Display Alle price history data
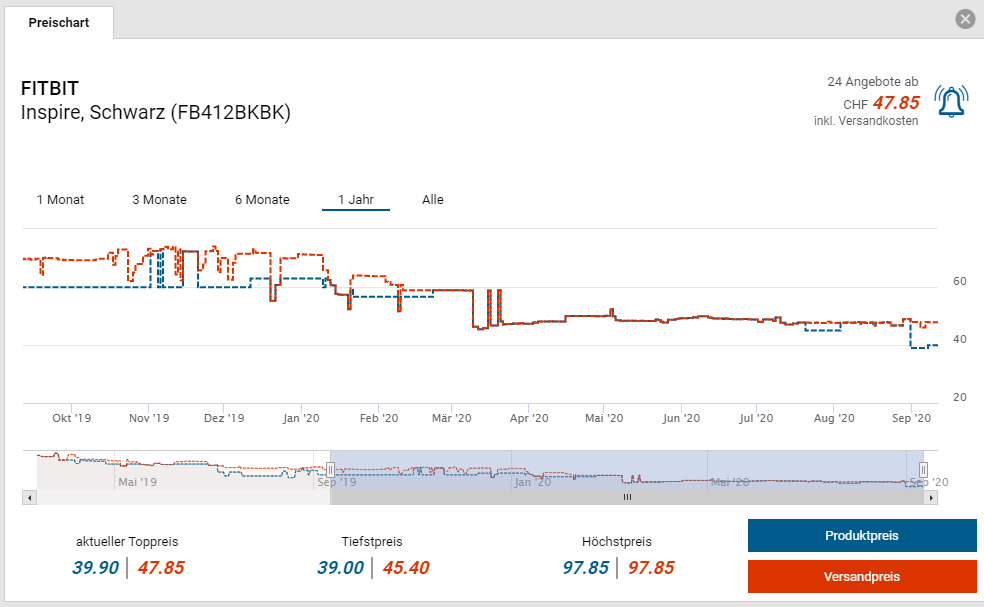The height and width of the screenshot is (607, 984). [x=432, y=199]
